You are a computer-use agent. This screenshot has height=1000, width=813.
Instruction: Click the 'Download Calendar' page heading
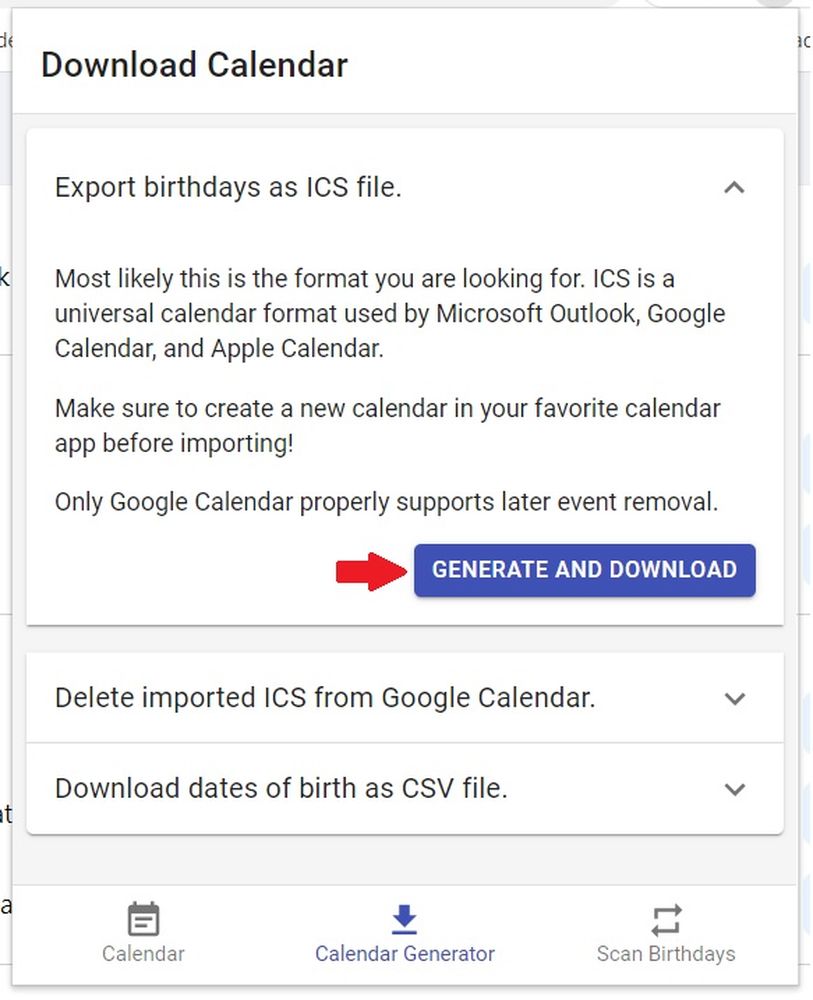[194, 65]
